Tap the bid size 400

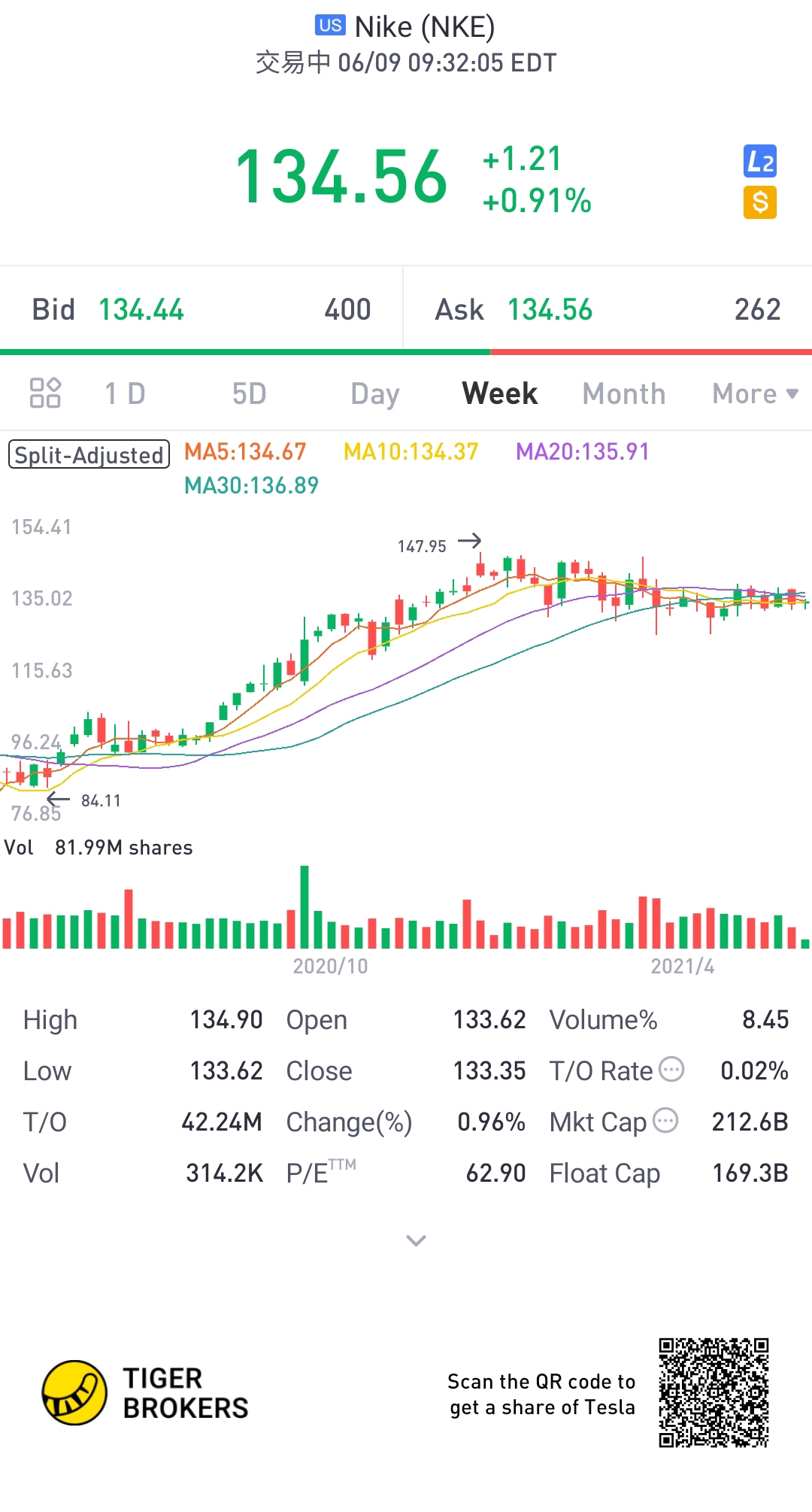[347, 310]
